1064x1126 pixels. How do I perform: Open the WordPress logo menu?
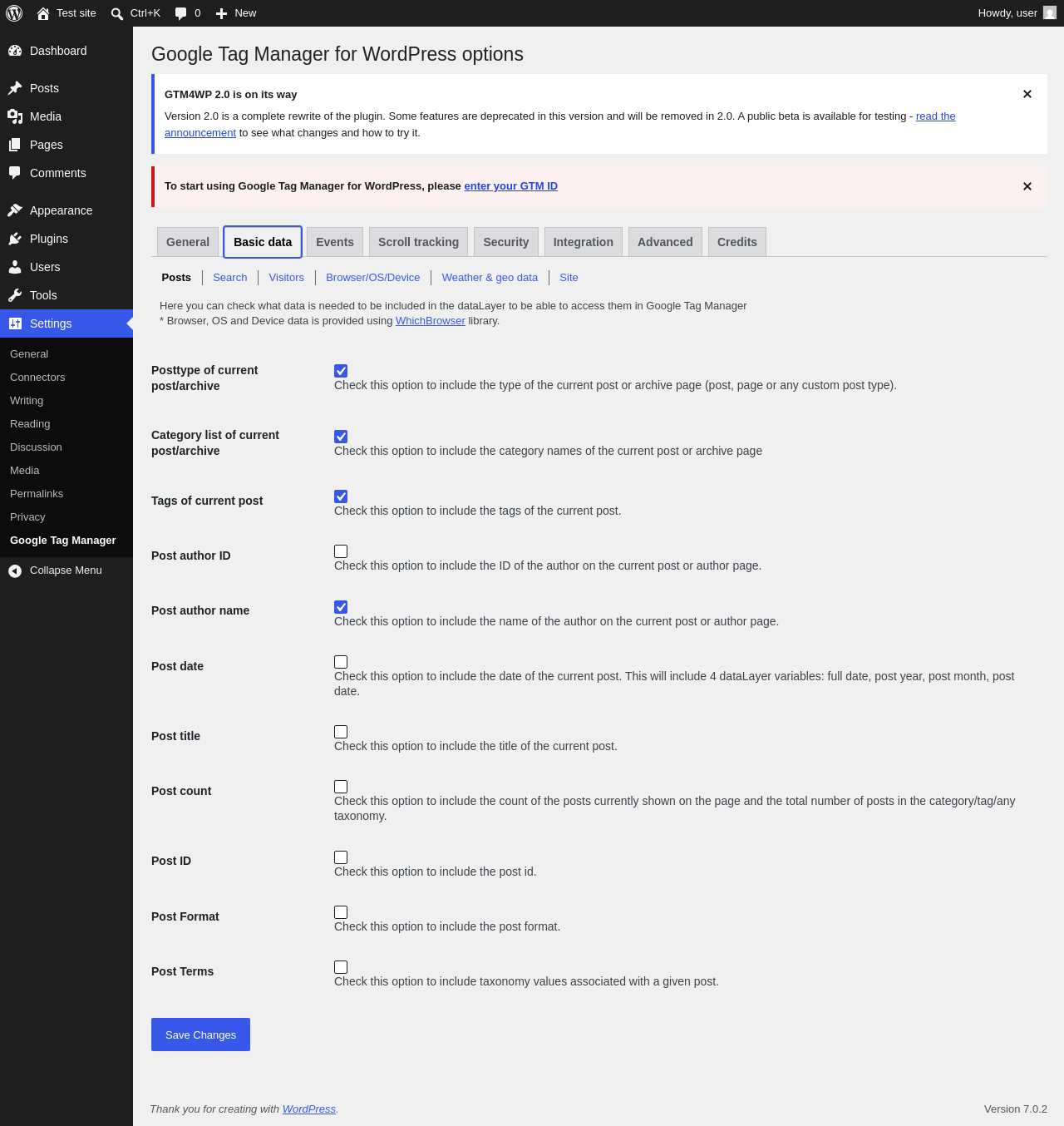(x=14, y=13)
